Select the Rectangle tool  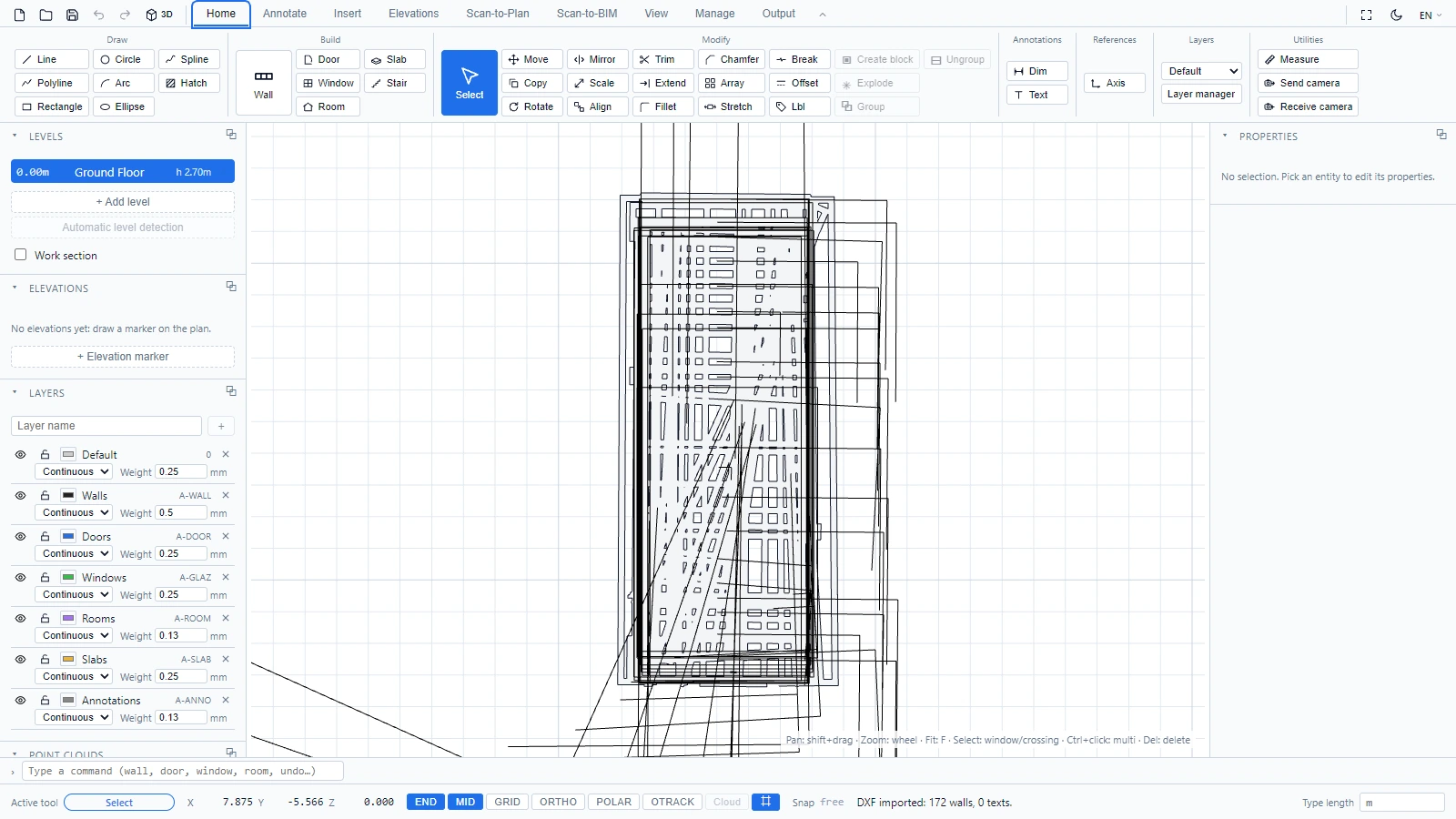(52, 106)
